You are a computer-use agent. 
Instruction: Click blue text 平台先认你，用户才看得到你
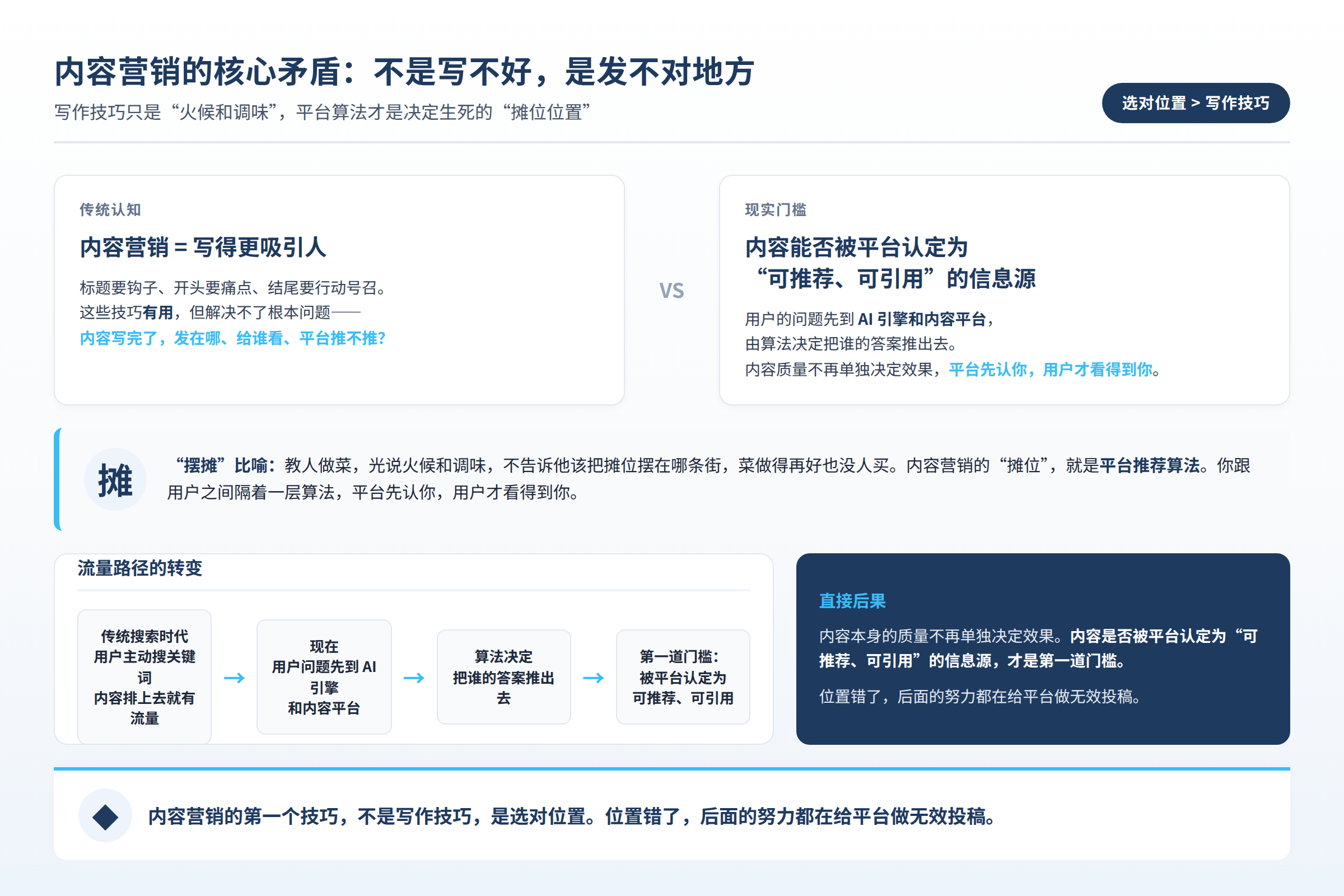pyautogui.click(x=1051, y=370)
